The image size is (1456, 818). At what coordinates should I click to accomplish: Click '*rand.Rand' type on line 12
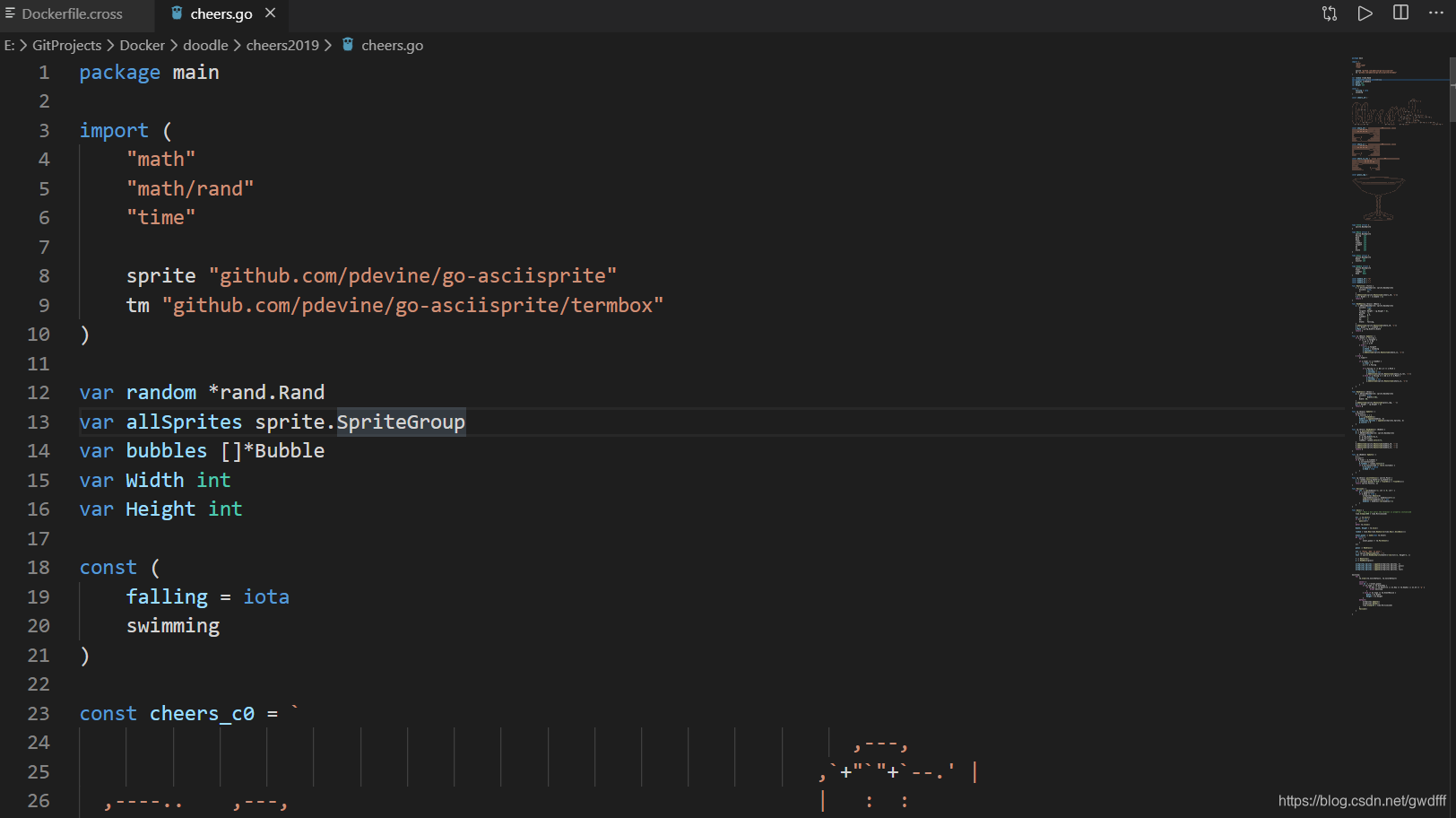click(x=266, y=392)
